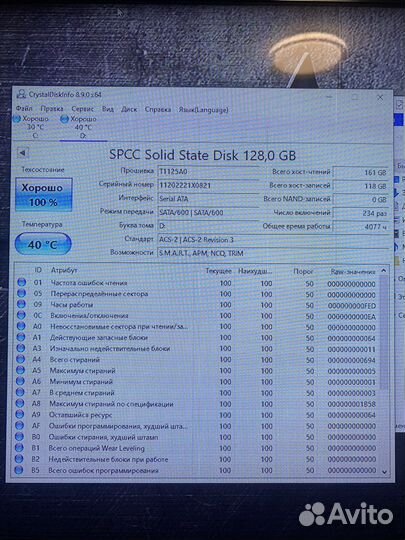
Task: Click status icon of attribute B2
Action: pos(19,459)
